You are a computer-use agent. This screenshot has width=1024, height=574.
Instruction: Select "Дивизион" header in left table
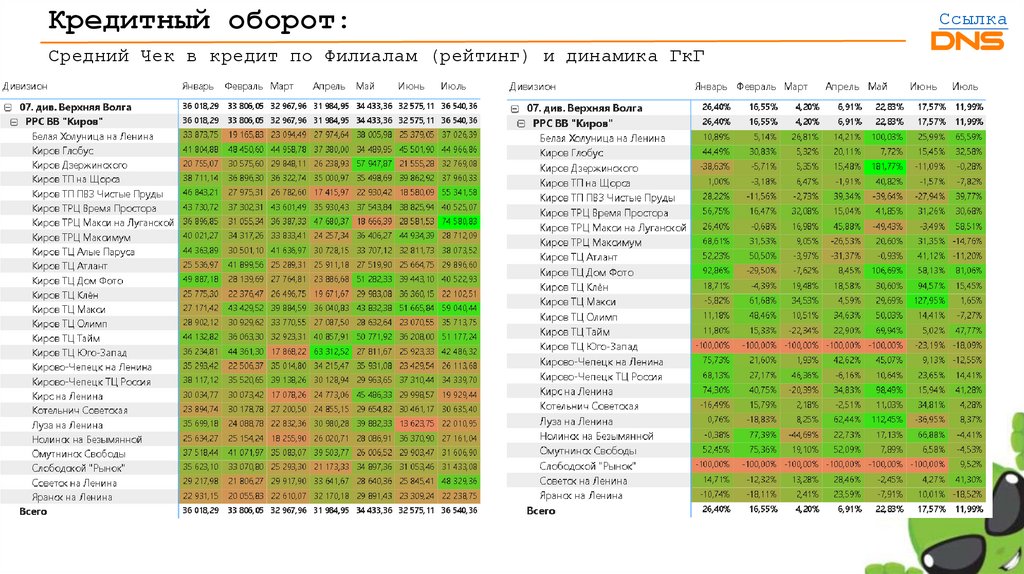pyautogui.click(x=25, y=86)
